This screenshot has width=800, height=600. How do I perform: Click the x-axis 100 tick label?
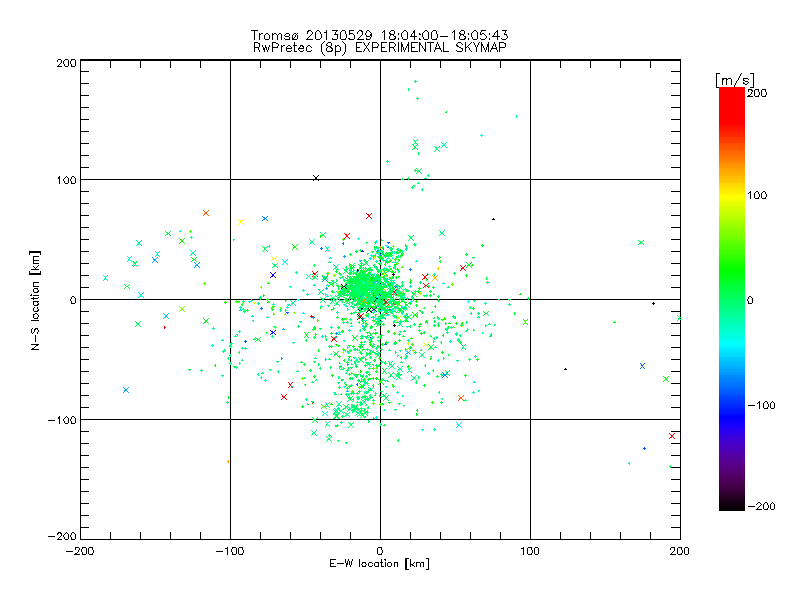coord(530,551)
